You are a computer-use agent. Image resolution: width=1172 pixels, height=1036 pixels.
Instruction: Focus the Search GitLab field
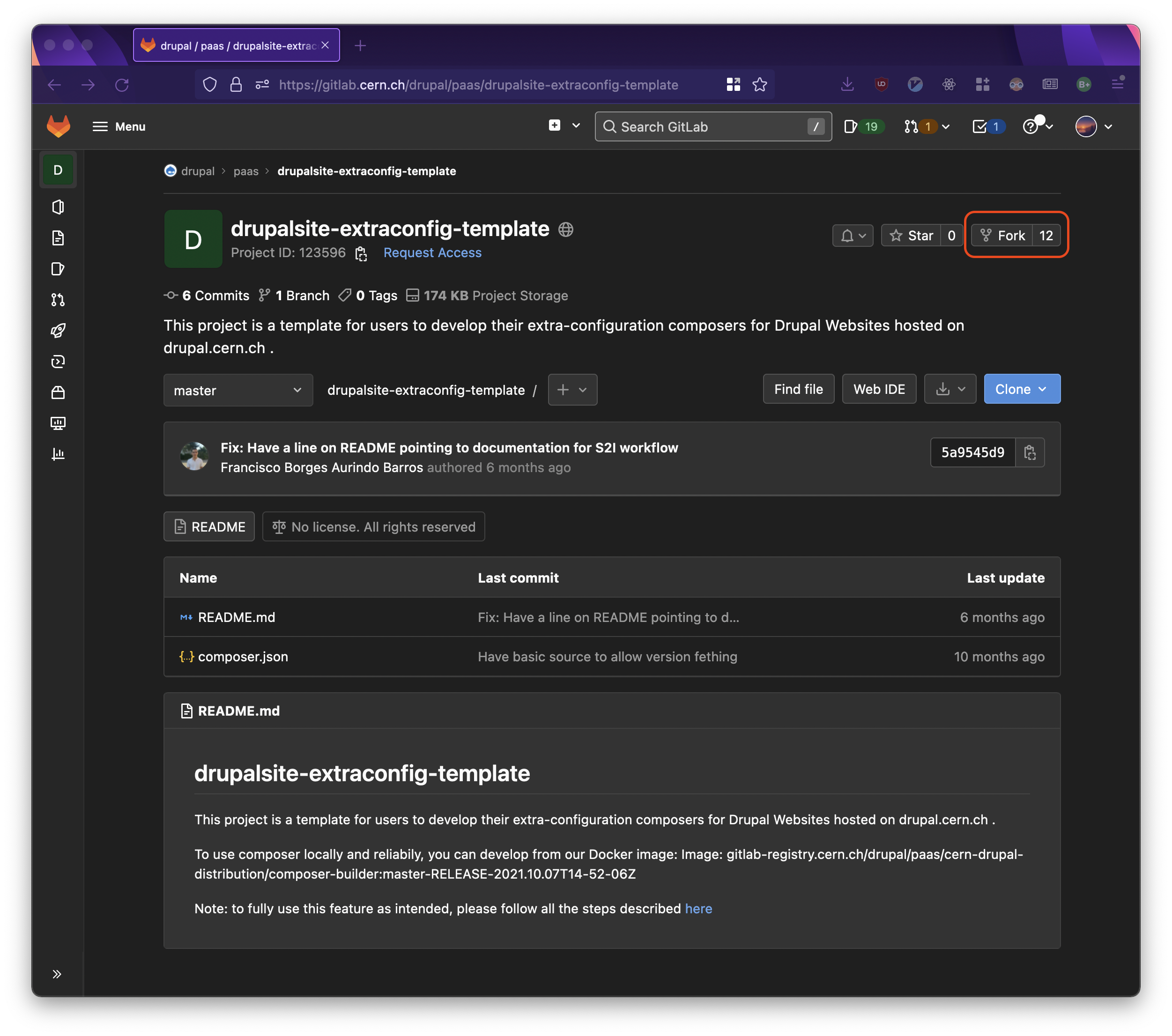click(713, 126)
